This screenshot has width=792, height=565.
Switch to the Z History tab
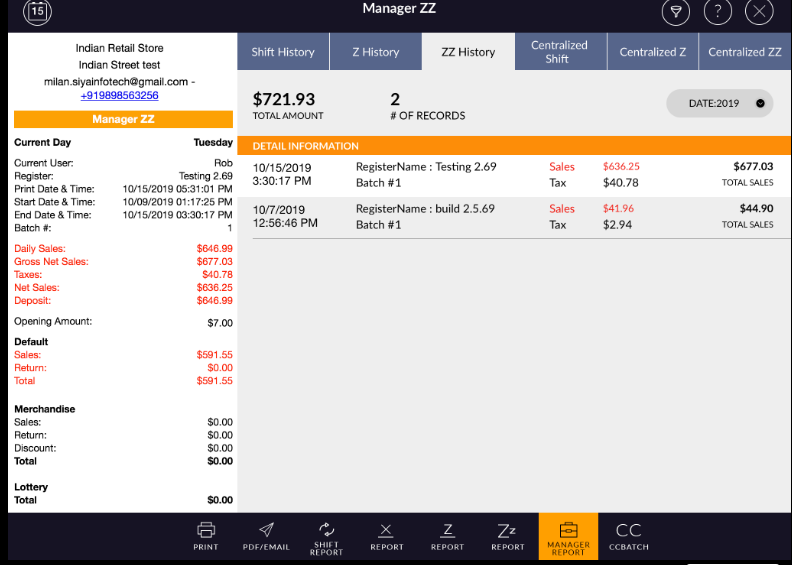pyautogui.click(x=375, y=52)
